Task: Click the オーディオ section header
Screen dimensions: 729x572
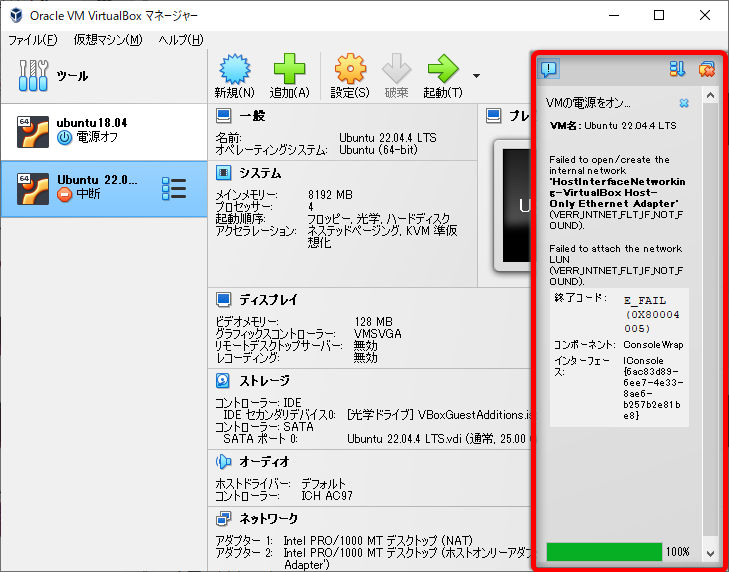Action: tap(265, 461)
